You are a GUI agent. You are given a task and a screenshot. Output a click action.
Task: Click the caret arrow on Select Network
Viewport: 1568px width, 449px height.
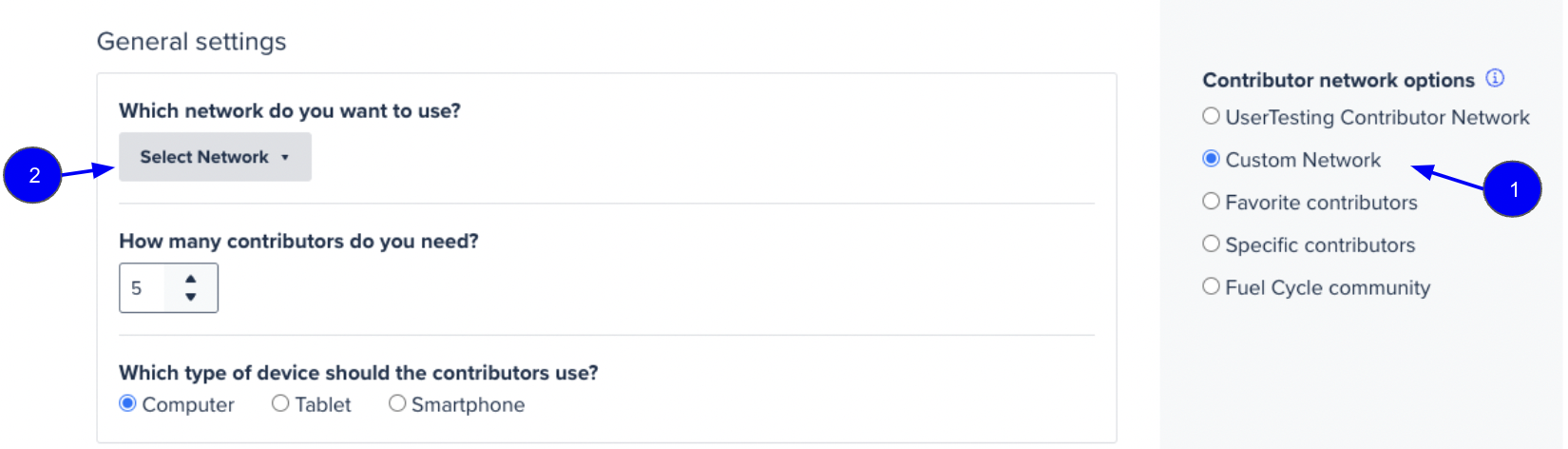click(284, 158)
